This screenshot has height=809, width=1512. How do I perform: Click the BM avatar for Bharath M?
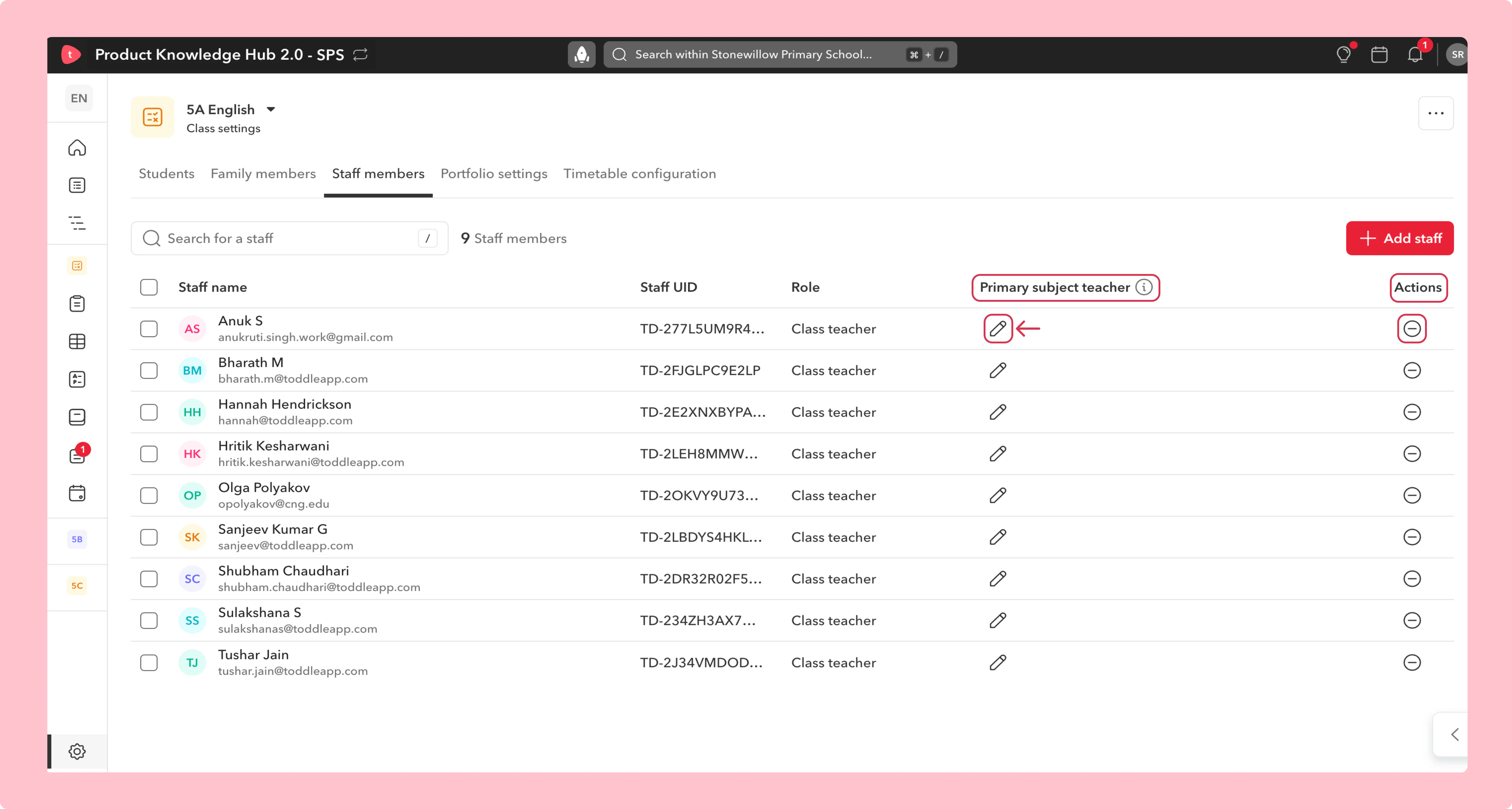click(192, 370)
